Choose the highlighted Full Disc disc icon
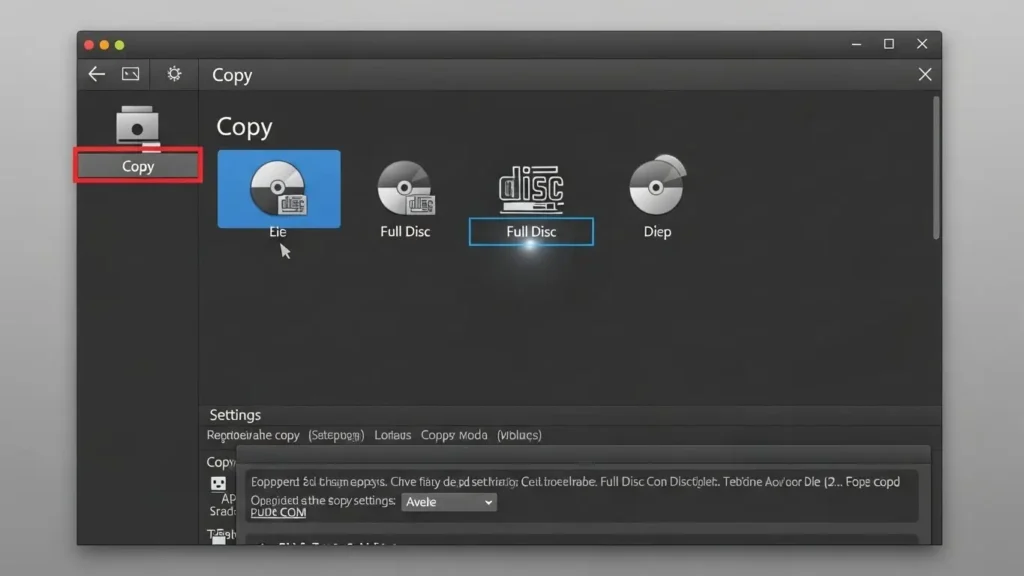Screen dimensions: 1024x576 (x=531, y=190)
